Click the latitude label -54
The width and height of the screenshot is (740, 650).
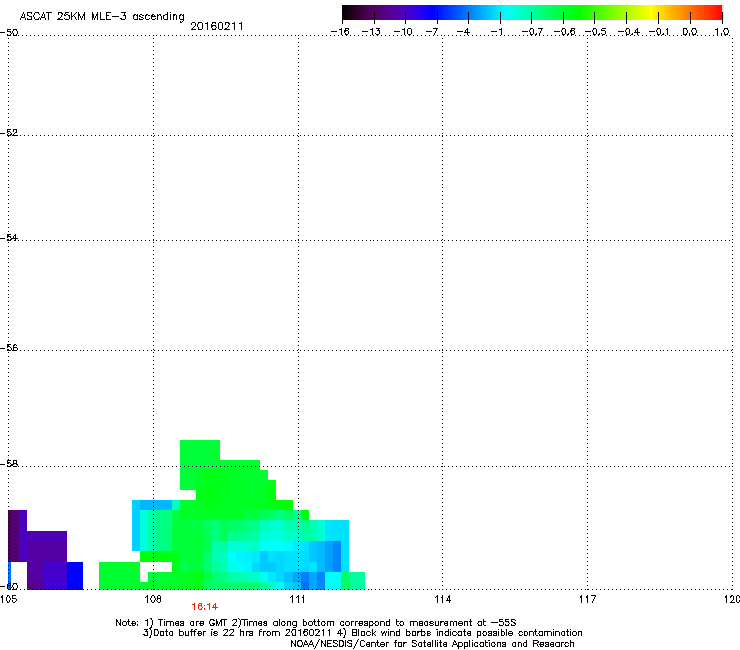(x=9, y=237)
